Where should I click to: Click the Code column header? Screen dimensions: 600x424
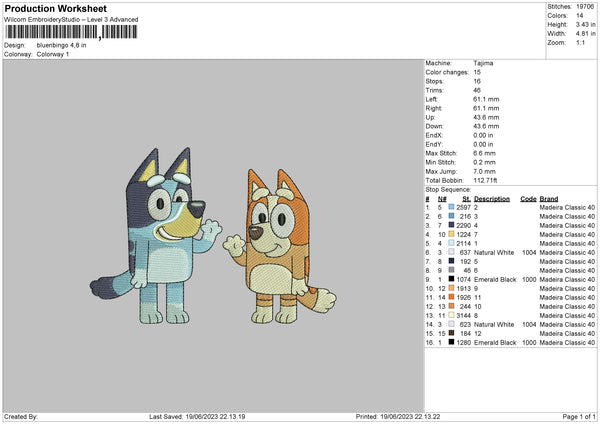(x=528, y=199)
